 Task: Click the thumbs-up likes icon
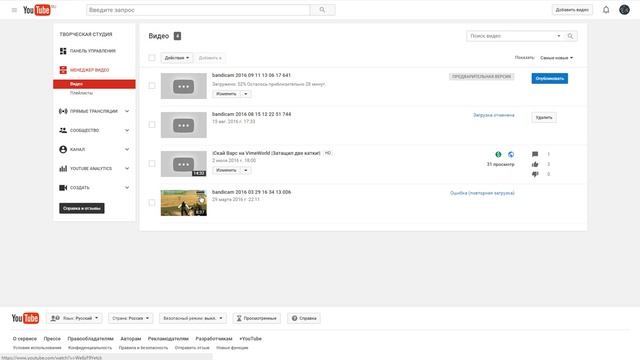[x=535, y=164]
